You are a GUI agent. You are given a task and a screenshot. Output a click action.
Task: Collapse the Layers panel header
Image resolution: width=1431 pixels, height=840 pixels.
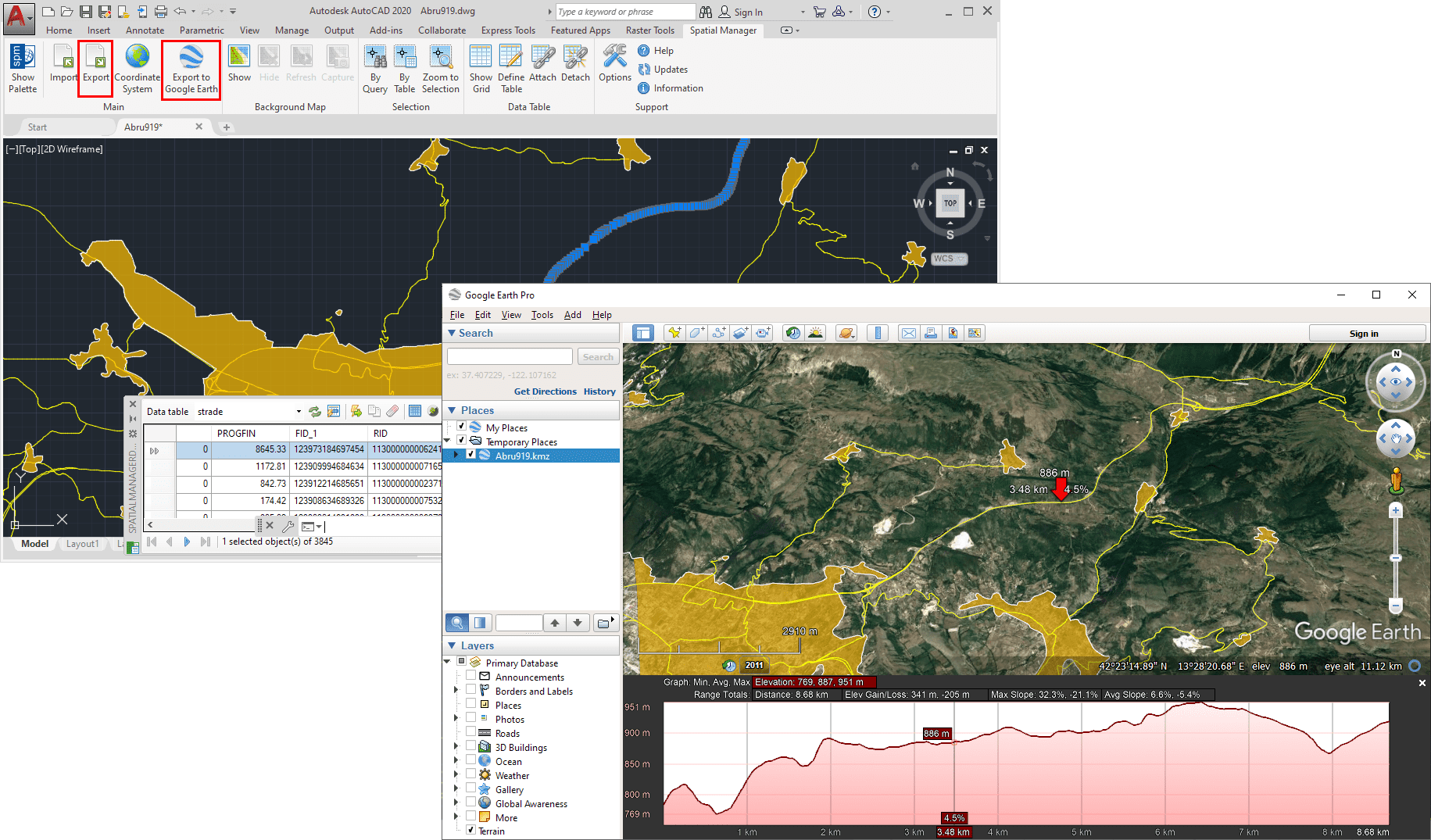coord(531,645)
